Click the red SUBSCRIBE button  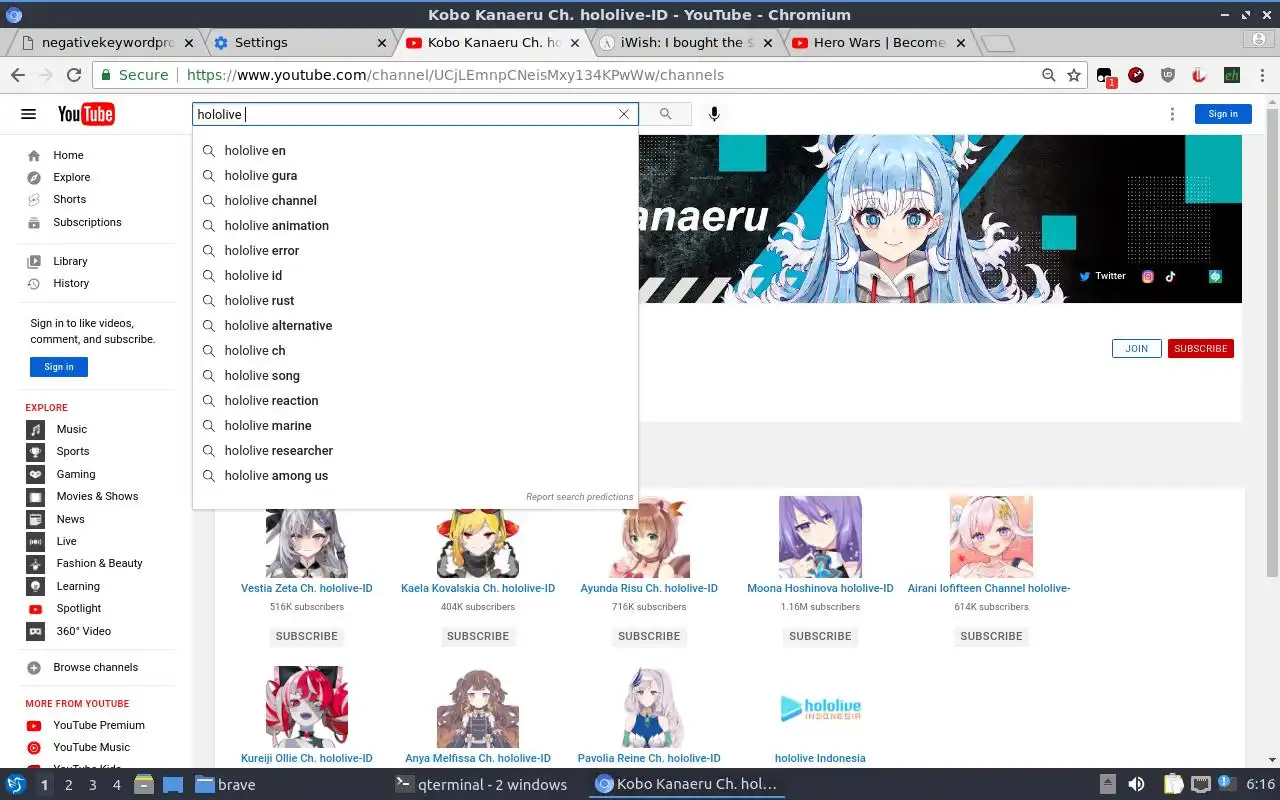pyautogui.click(x=1200, y=349)
